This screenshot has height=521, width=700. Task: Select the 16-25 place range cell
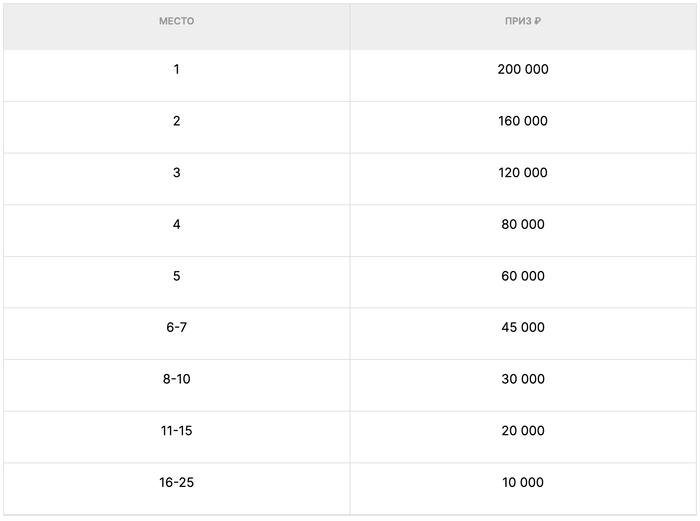coord(176,483)
